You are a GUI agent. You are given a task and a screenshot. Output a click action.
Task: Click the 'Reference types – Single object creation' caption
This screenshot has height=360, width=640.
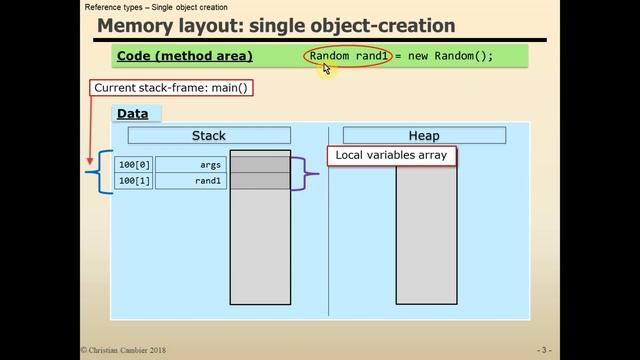coord(156,7)
